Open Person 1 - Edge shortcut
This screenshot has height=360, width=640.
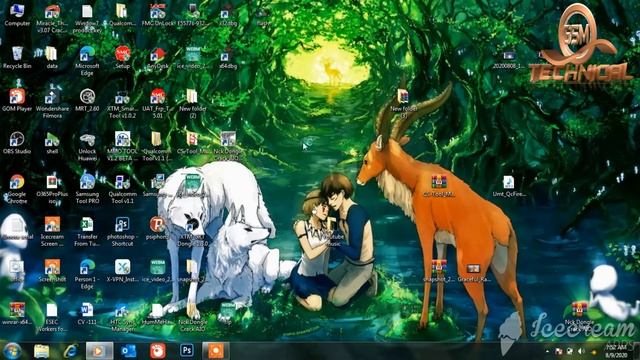tap(87, 274)
